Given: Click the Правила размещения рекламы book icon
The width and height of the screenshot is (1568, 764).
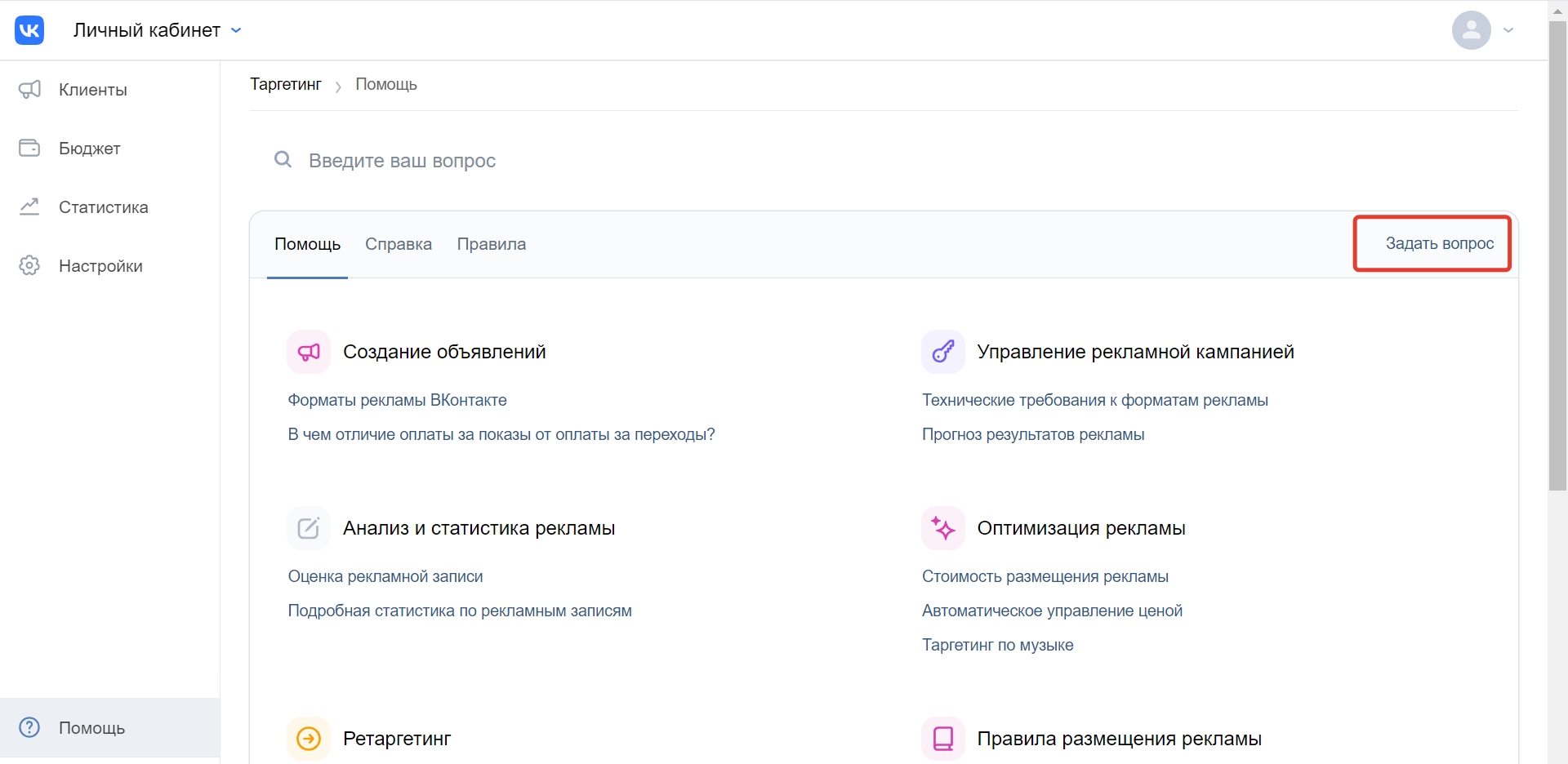Looking at the screenshot, I should pos(943,739).
